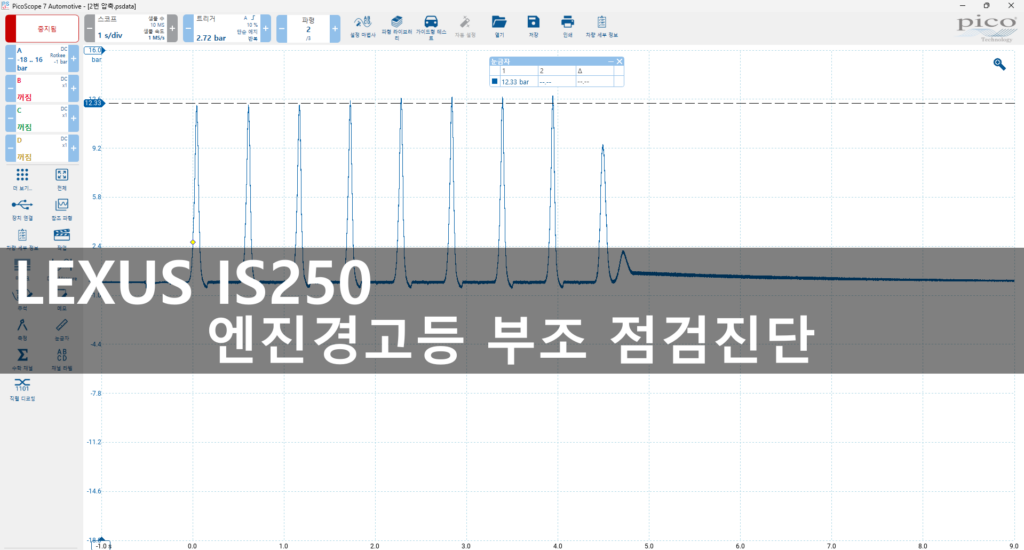The height and width of the screenshot is (550, 1024).
Task: Enable Channel C currently off
Action: coord(40,121)
